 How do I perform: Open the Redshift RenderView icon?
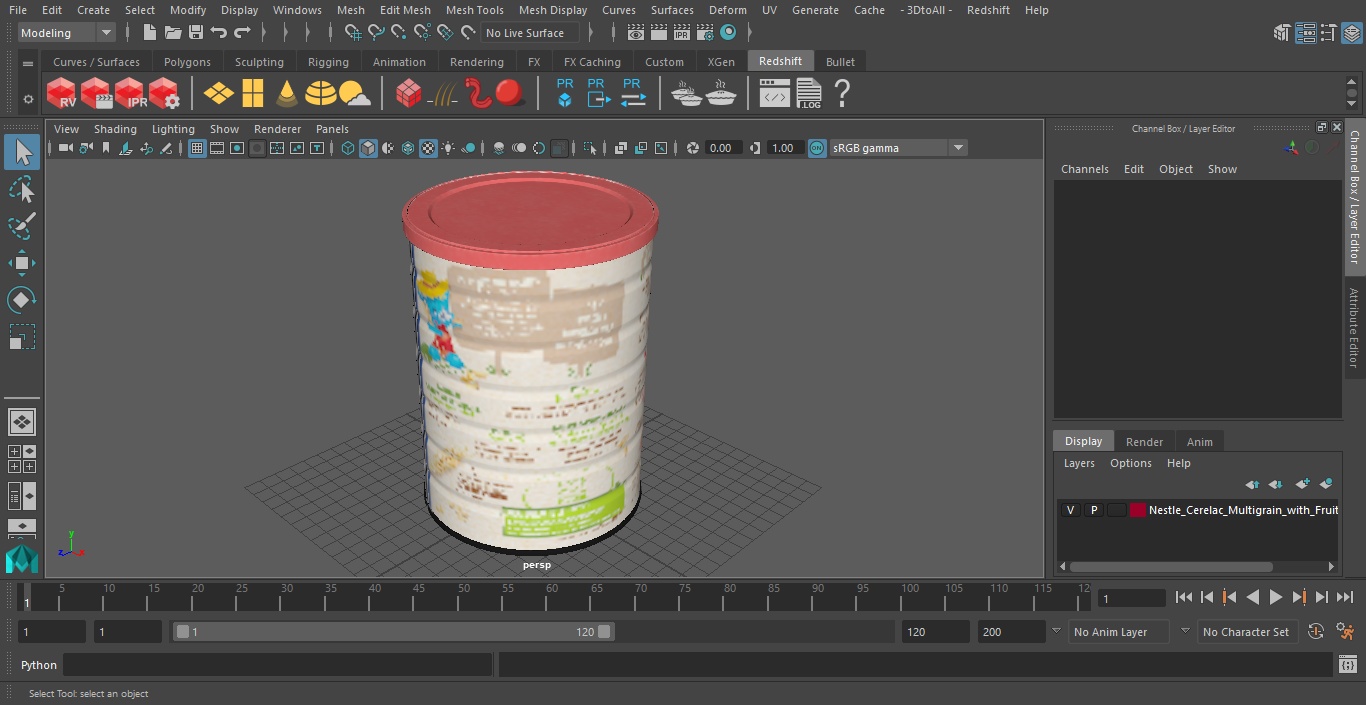click(x=62, y=94)
